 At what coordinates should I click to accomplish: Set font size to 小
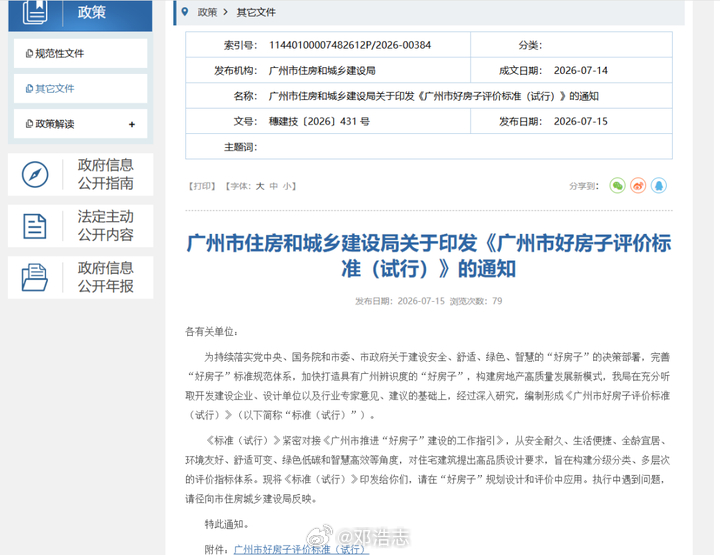click(287, 186)
